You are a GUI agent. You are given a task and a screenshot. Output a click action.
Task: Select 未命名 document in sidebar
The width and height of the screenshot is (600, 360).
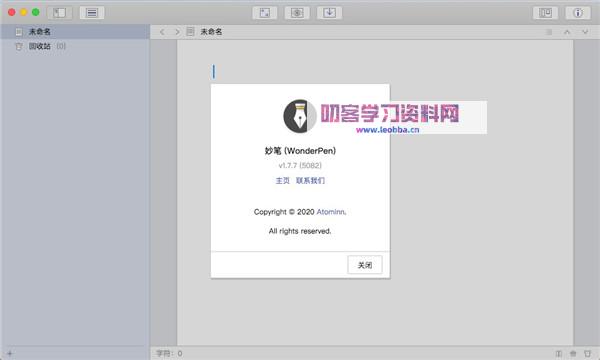click(75, 32)
